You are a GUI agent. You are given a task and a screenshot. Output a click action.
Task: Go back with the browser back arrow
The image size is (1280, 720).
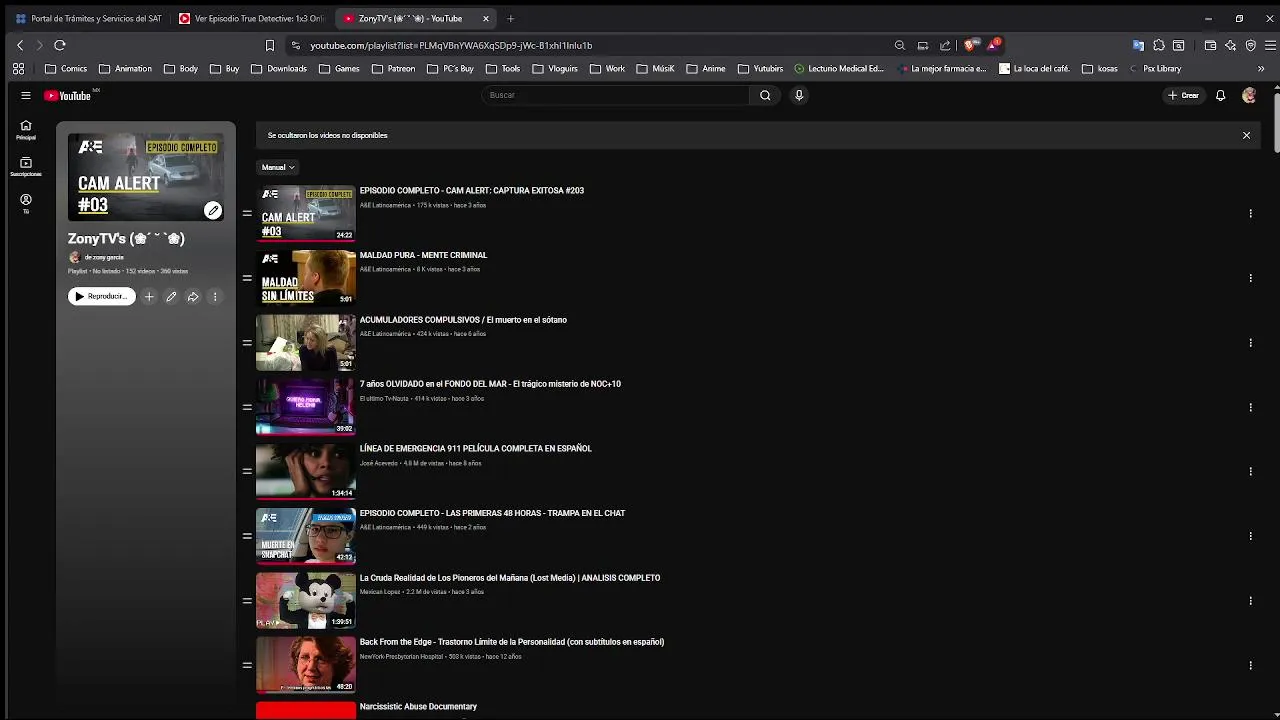point(20,45)
